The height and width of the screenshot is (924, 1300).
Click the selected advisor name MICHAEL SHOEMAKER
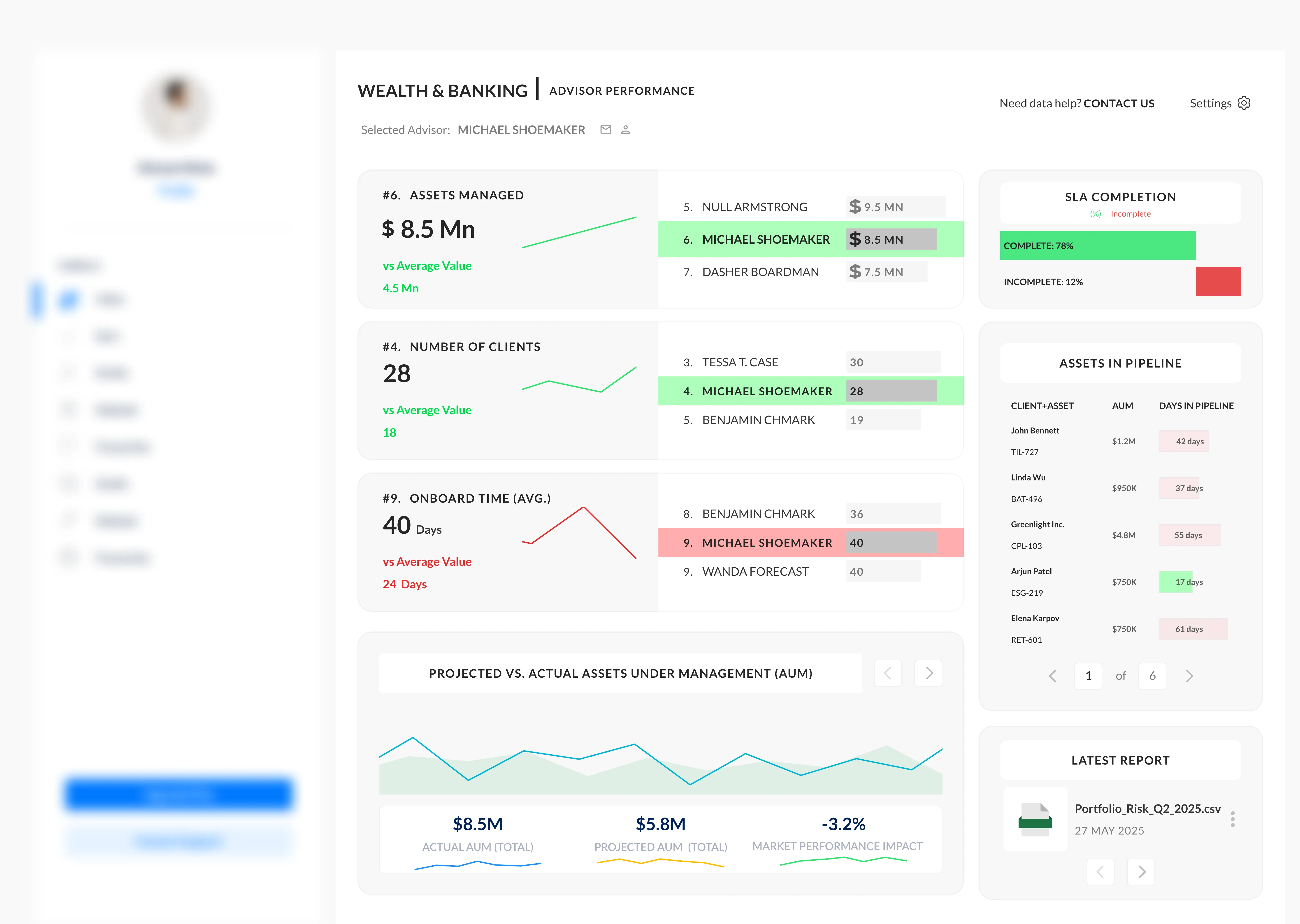click(521, 130)
